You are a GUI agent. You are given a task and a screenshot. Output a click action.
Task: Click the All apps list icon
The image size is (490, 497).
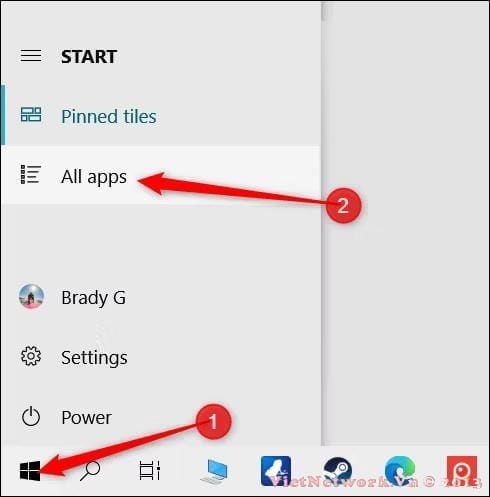point(31,174)
